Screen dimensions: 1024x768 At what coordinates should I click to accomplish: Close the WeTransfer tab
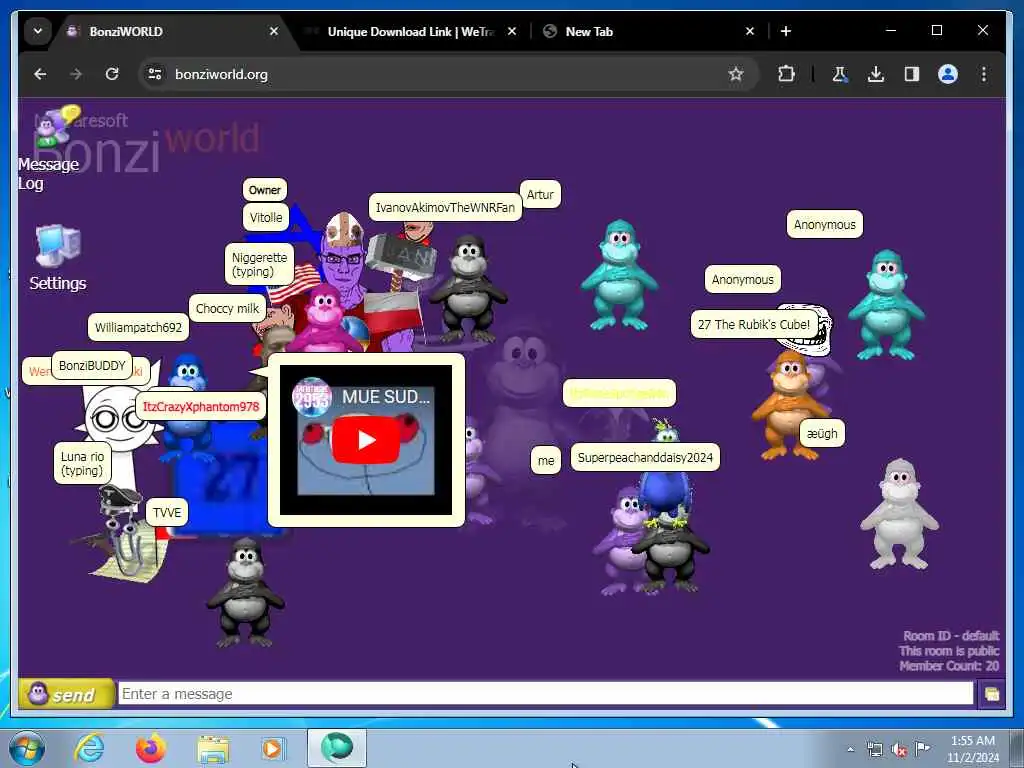[512, 31]
